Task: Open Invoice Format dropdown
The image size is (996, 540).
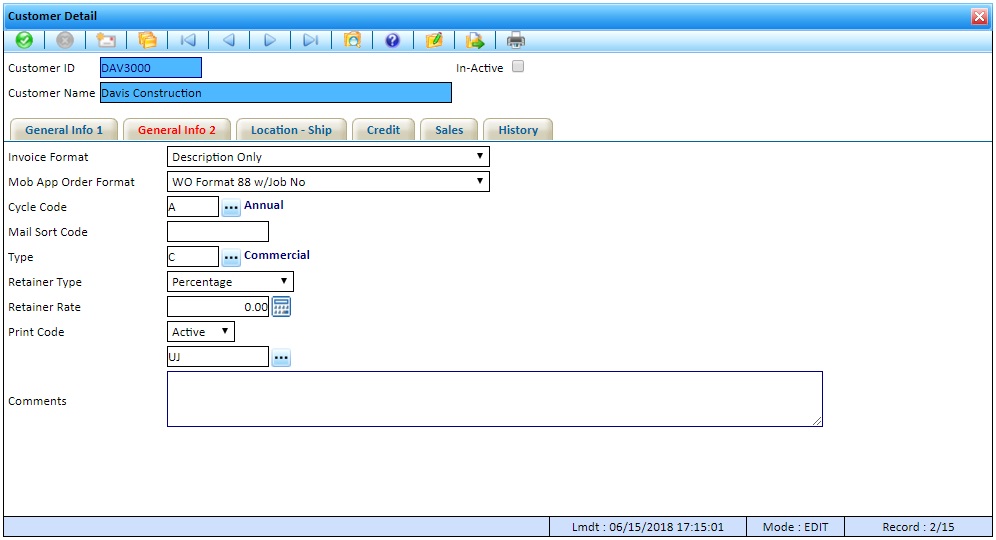Action: tap(328, 157)
